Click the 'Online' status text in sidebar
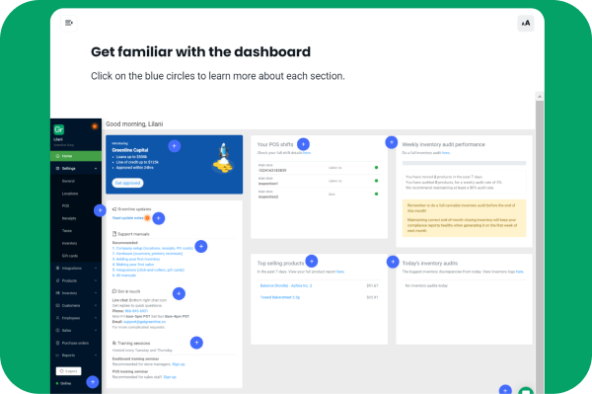 pos(66,383)
